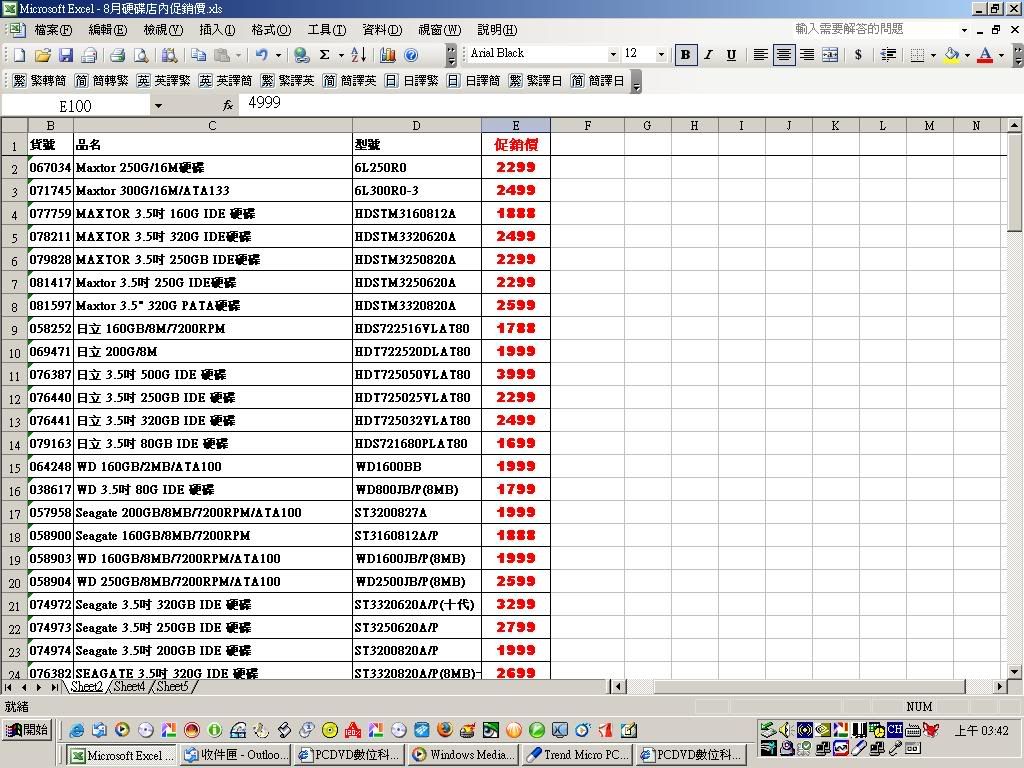Toggle Bold formatting
The height and width of the screenshot is (768, 1024).
pos(685,55)
